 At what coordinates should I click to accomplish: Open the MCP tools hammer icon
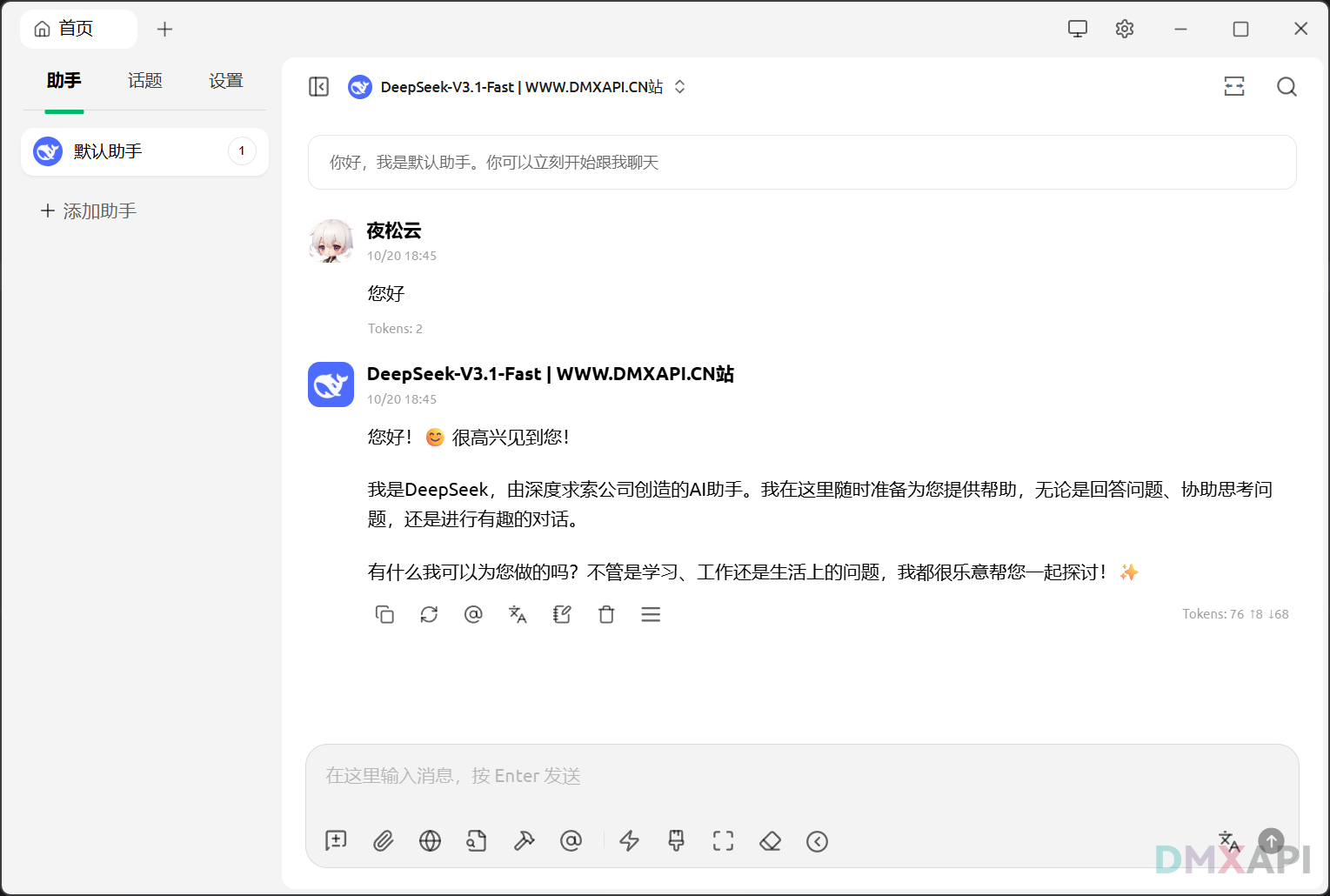524,841
